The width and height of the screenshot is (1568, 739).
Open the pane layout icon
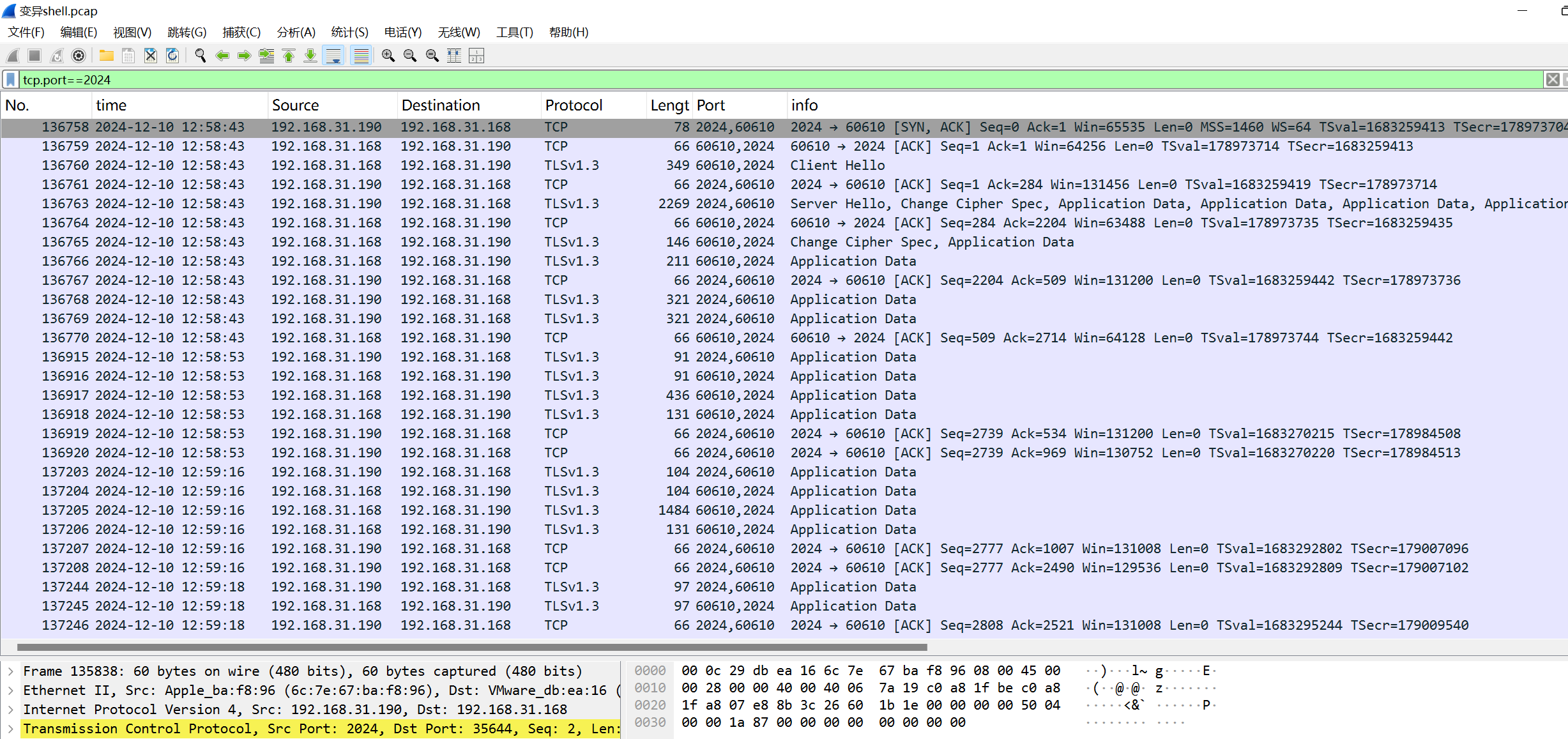click(476, 56)
